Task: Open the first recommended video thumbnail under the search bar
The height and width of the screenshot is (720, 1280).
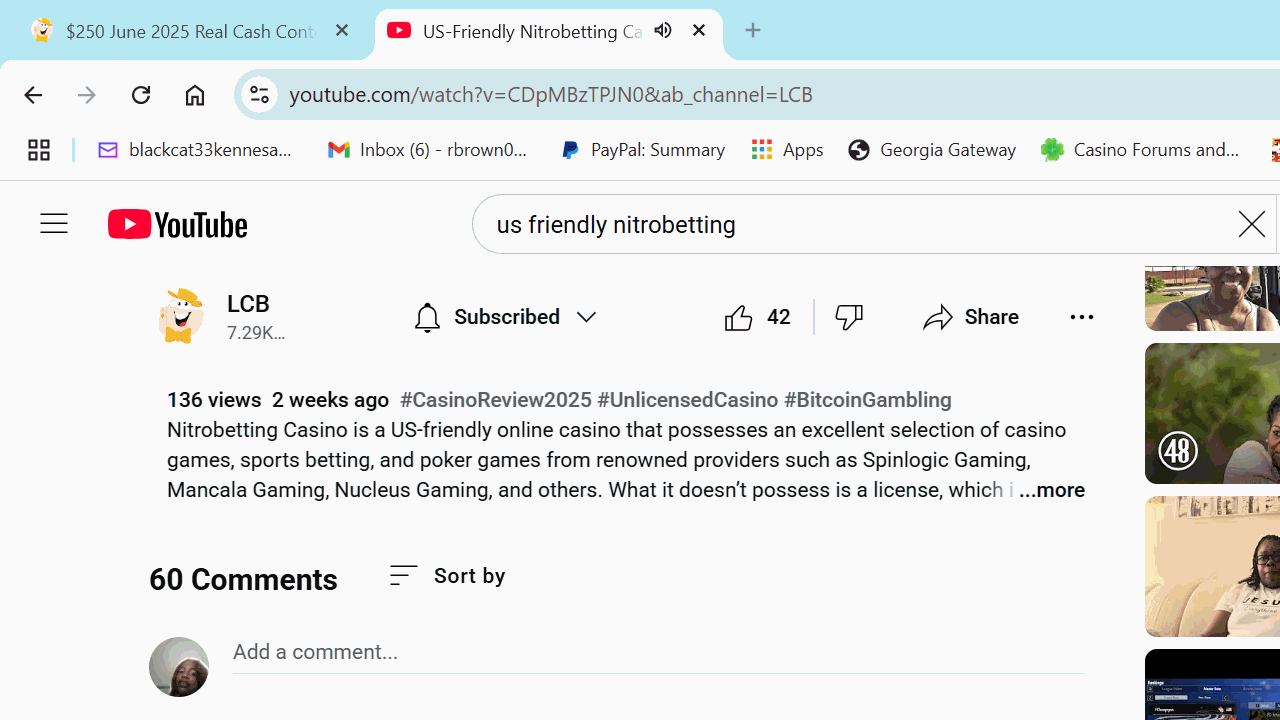Action: (1212, 298)
